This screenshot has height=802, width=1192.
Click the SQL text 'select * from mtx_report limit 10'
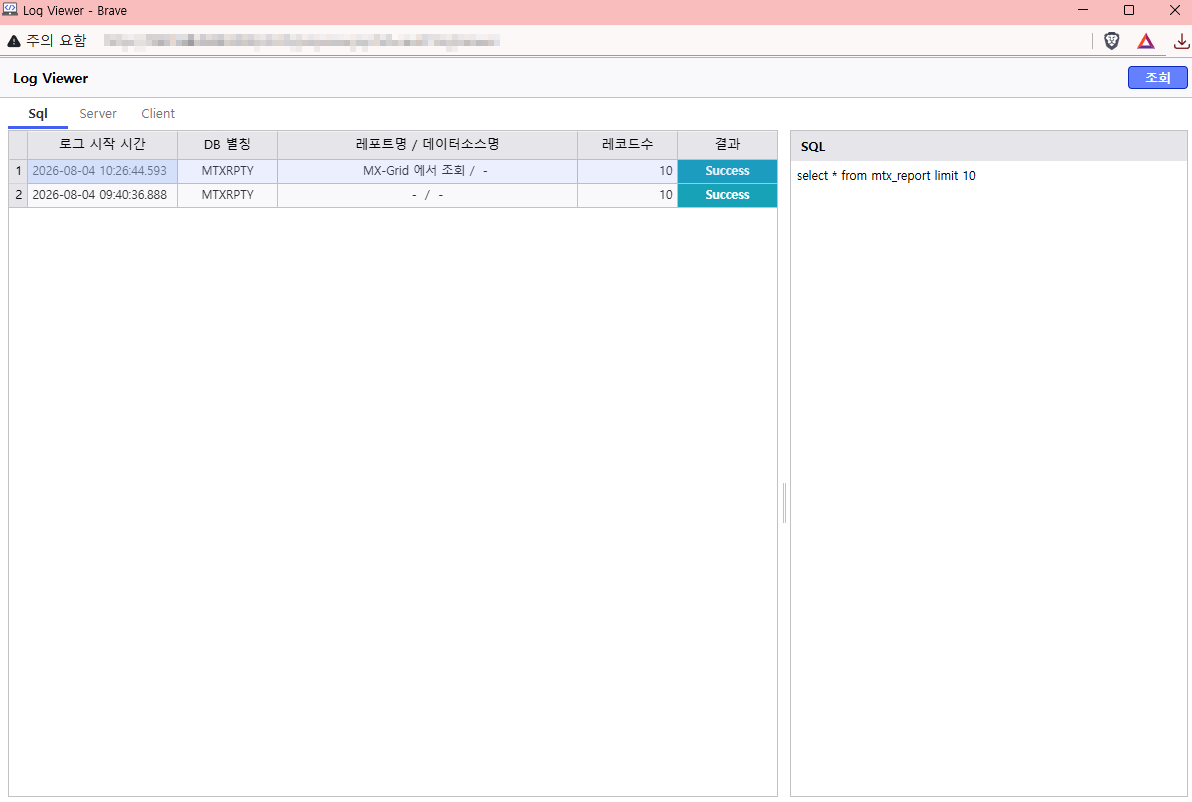886,176
